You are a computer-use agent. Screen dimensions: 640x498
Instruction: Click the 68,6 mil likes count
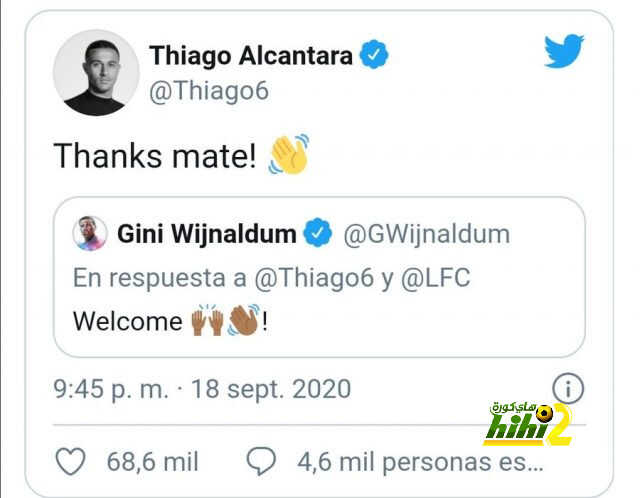[153, 462]
